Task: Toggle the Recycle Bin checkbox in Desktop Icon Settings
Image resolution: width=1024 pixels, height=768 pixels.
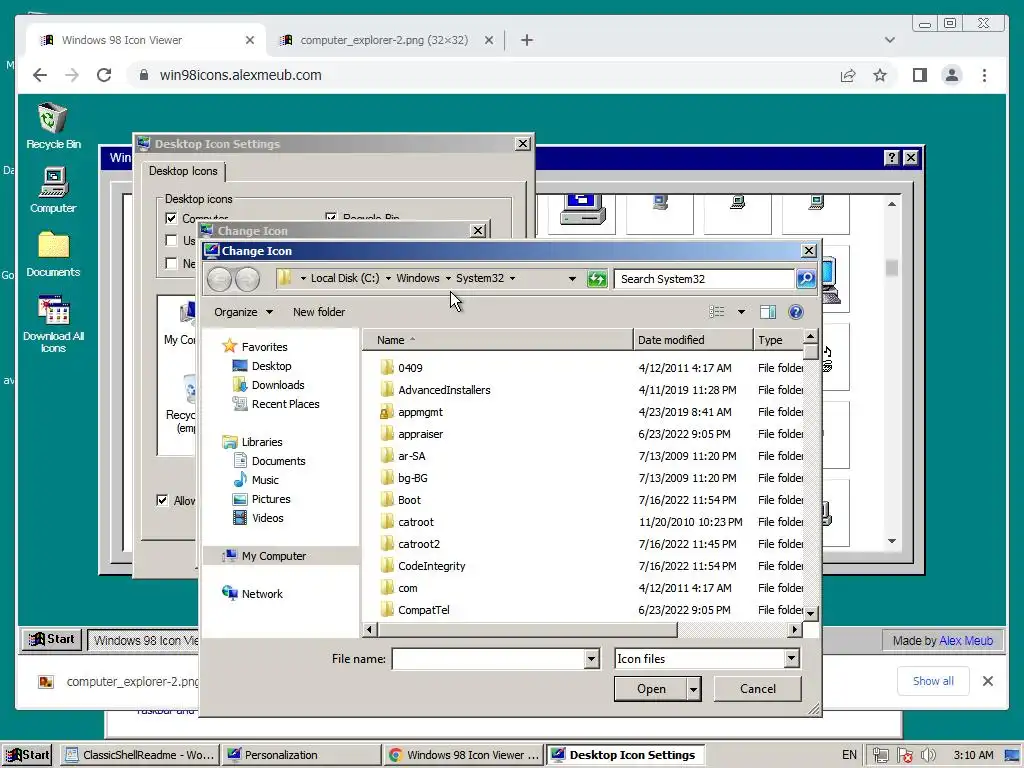Action: pyautogui.click(x=331, y=217)
